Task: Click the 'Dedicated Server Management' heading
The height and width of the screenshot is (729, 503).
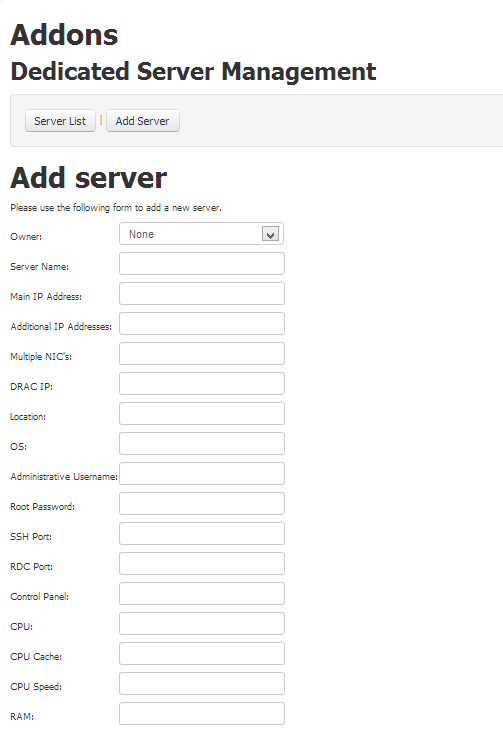Action: point(193,72)
